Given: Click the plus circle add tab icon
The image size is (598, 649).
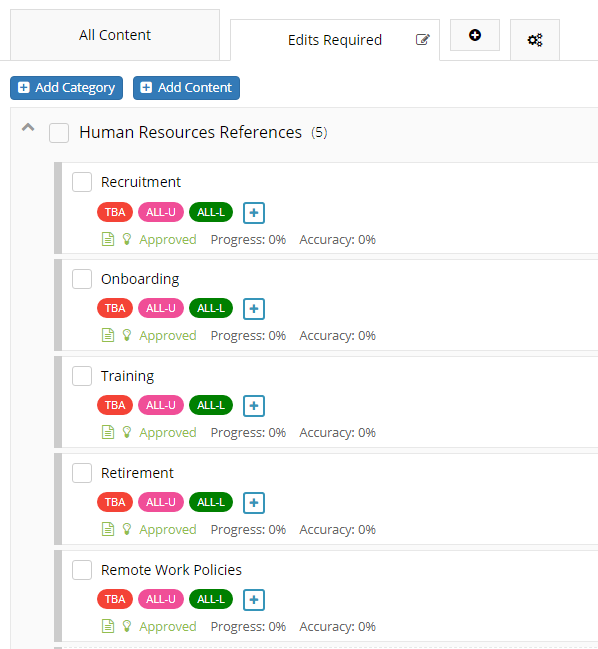Looking at the screenshot, I should (475, 35).
